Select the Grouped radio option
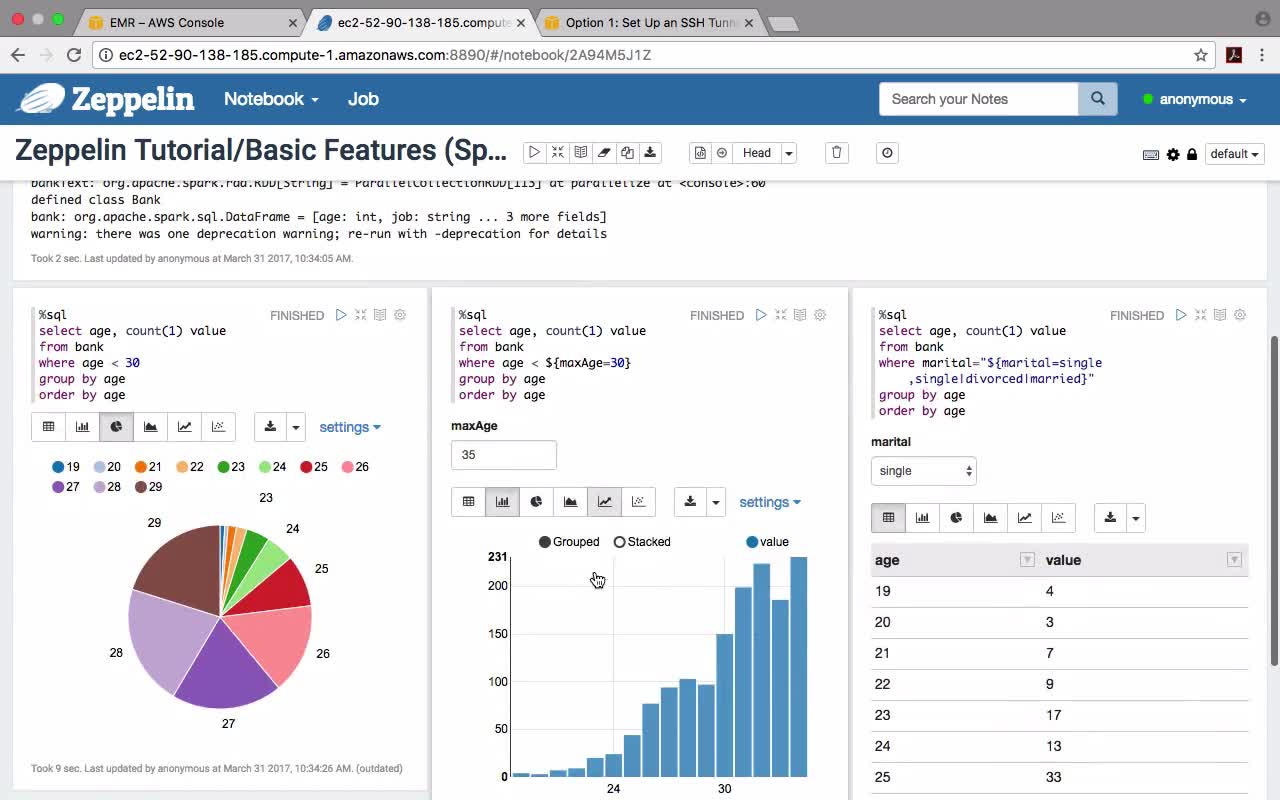This screenshot has height=800, width=1280. click(569, 542)
